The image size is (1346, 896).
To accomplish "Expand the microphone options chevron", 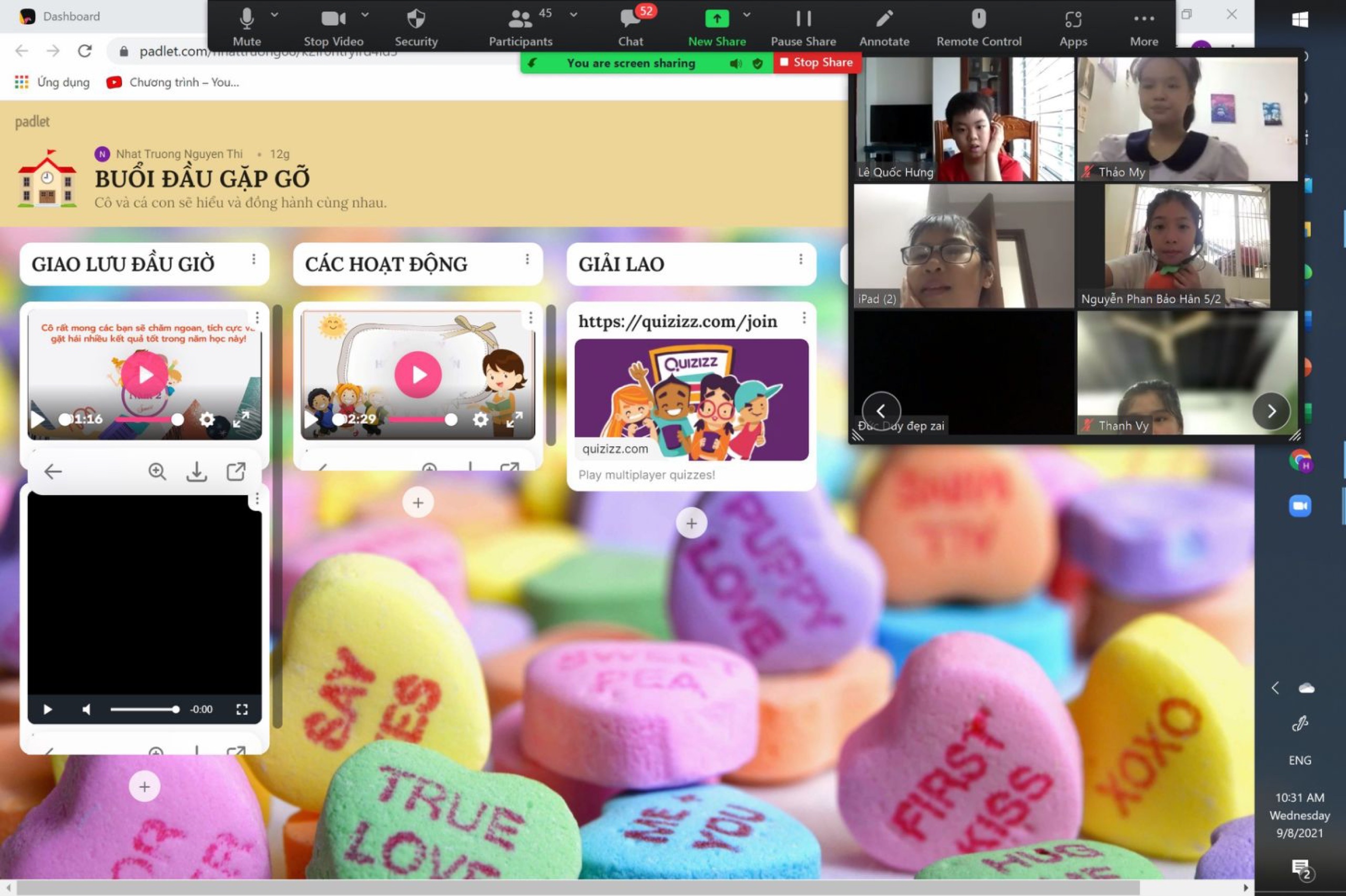I will pos(274,15).
